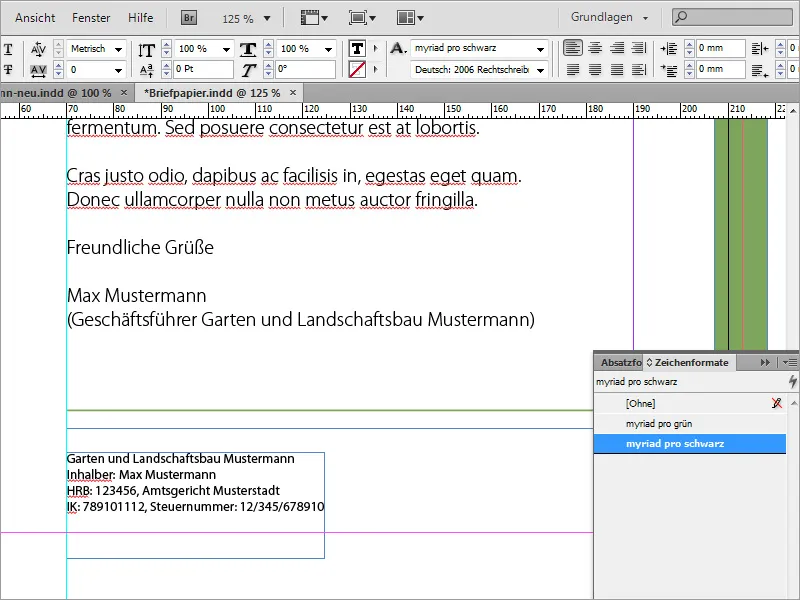Open the Ansicht menu
This screenshot has width=800, height=600.
click(x=35, y=18)
